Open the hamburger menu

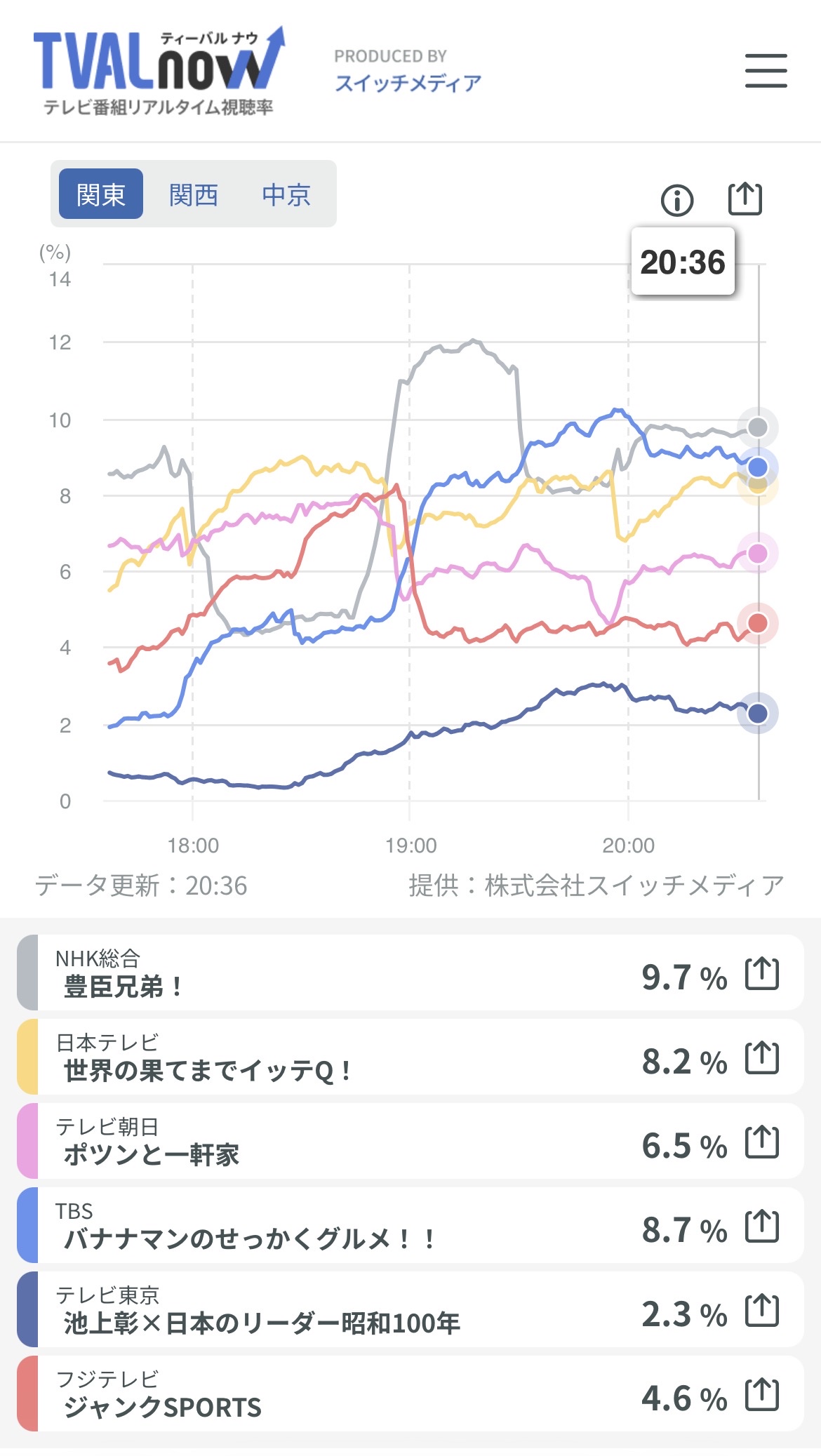tap(766, 71)
